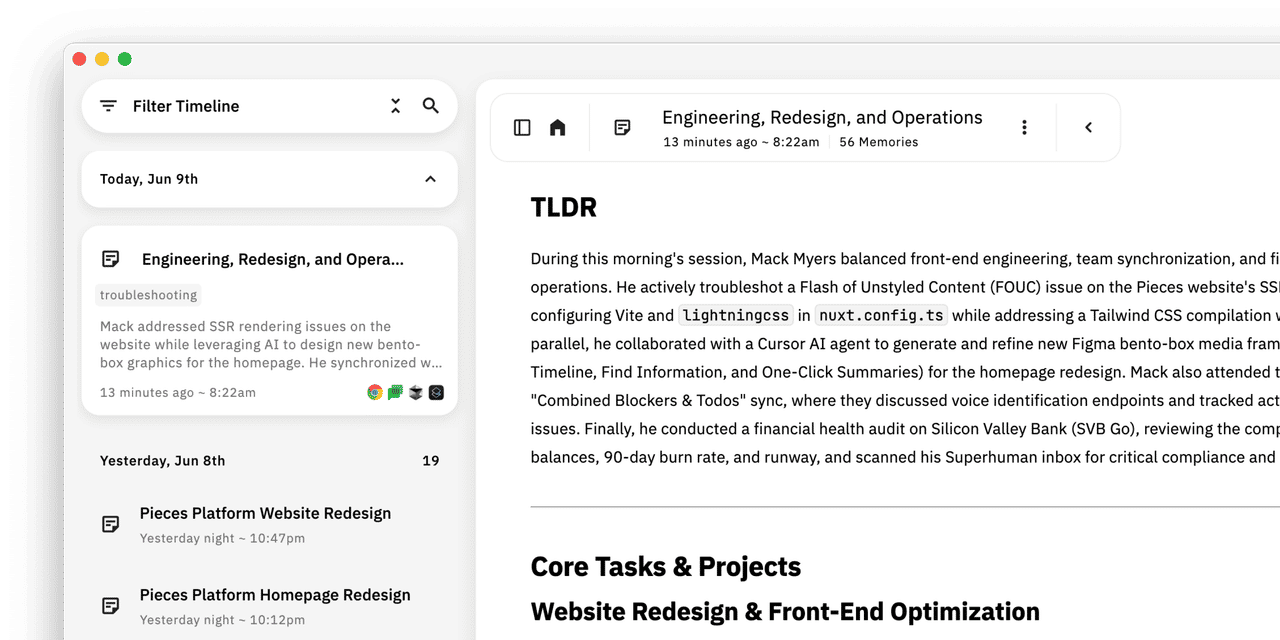Click Website Redesign & Front-End Optimization heading
The height and width of the screenshot is (640, 1280).
[x=785, y=612]
